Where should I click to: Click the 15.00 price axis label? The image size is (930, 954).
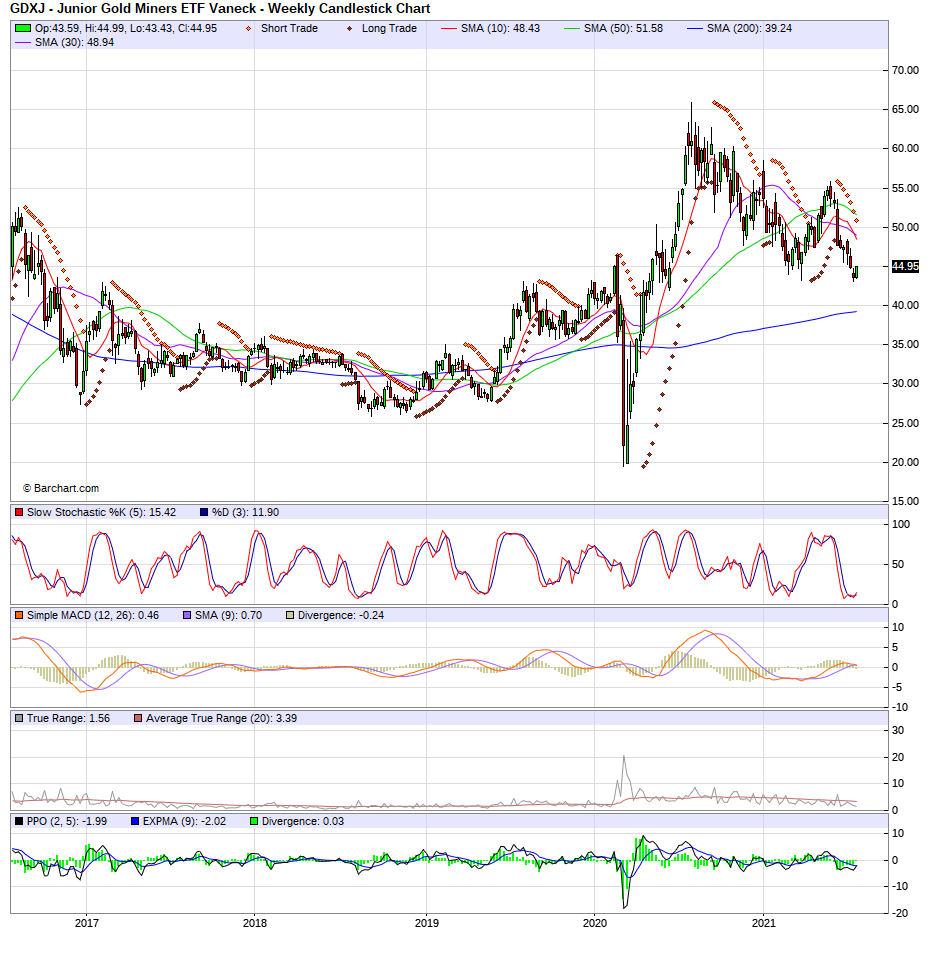(905, 501)
